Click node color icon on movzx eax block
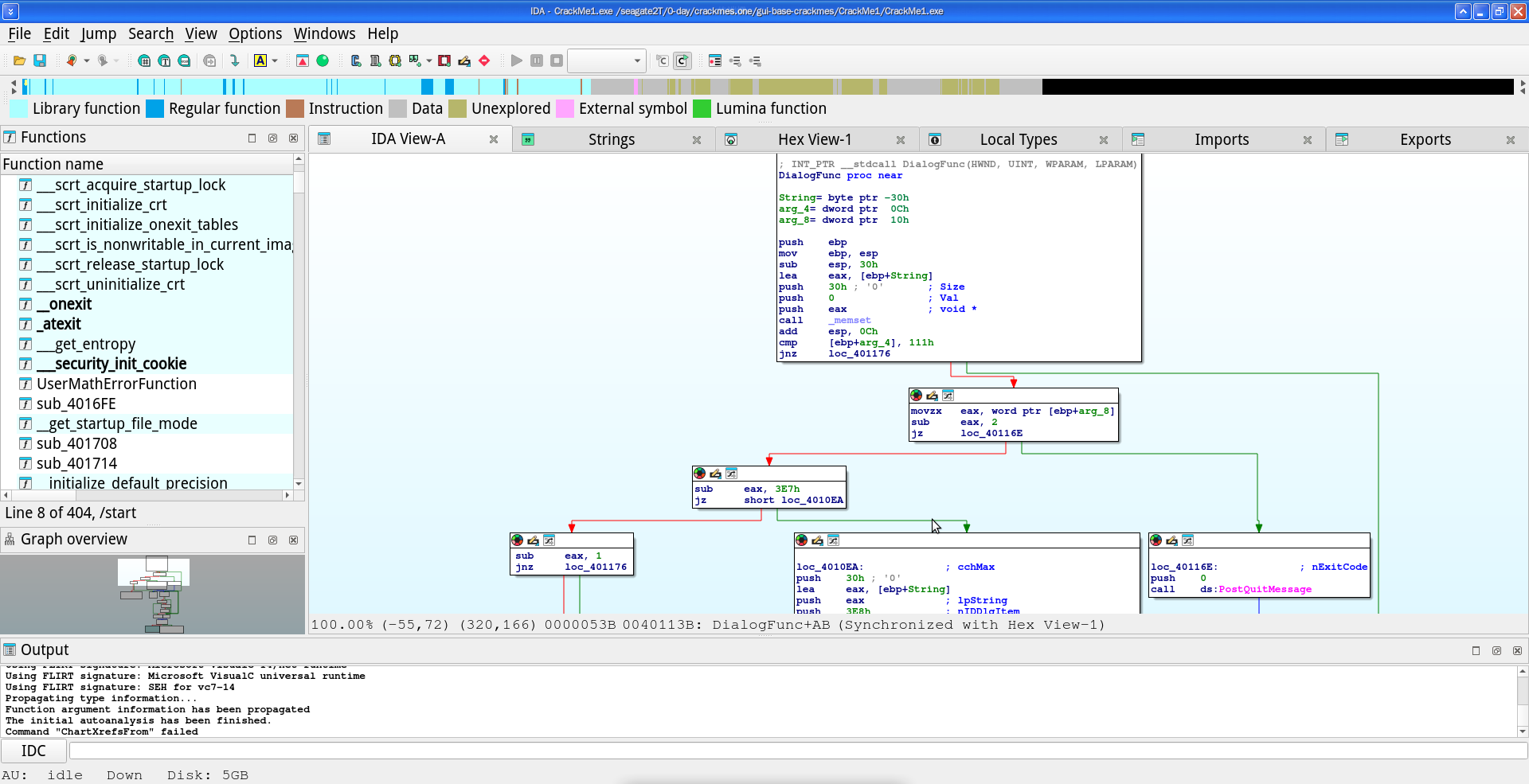This screenshot has width=1529, height=784. click(917, 396)
